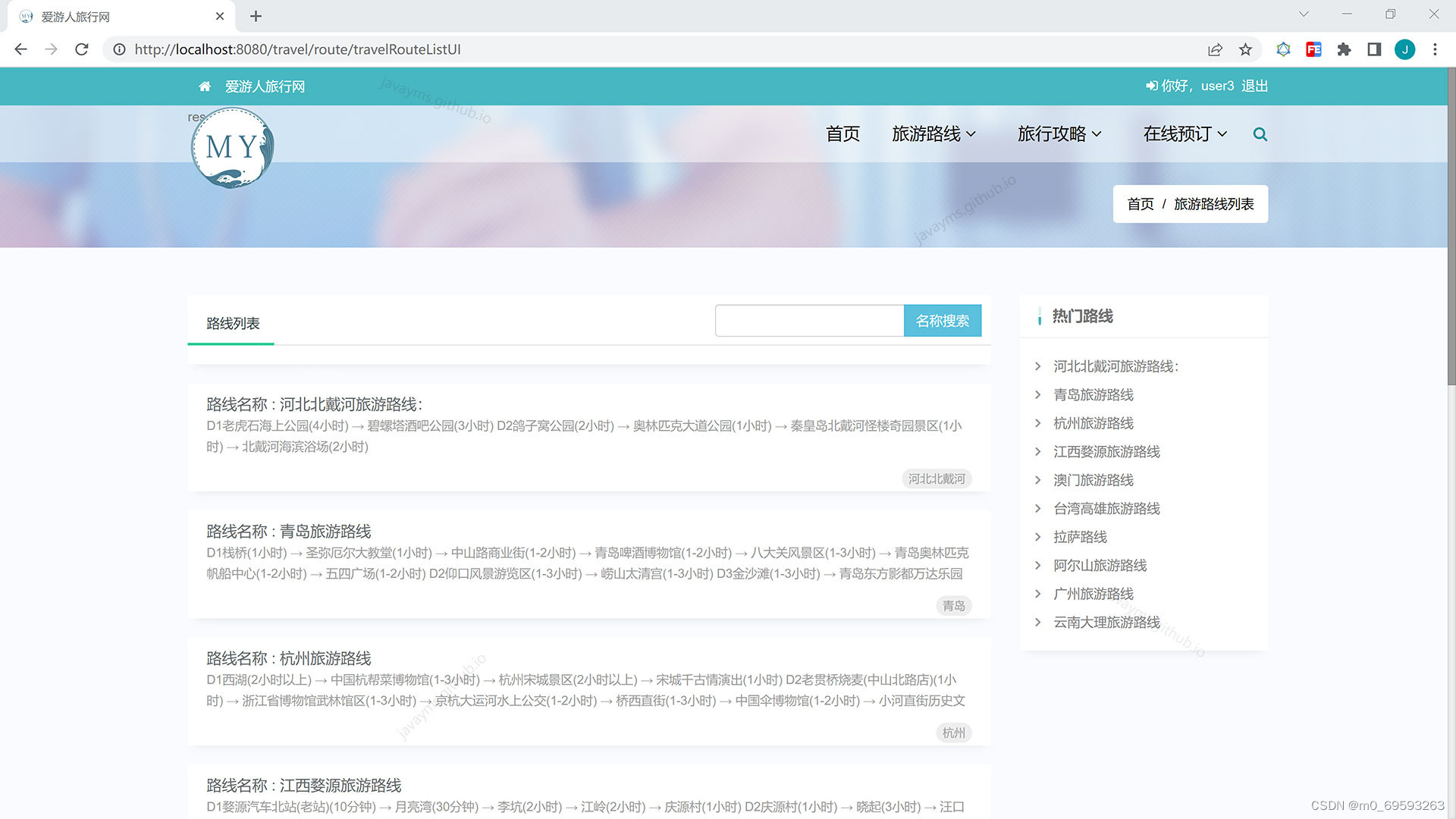Screen dimensions: 1456x819
Task: Click 退出 to log out
Action: pos(1254,86)
